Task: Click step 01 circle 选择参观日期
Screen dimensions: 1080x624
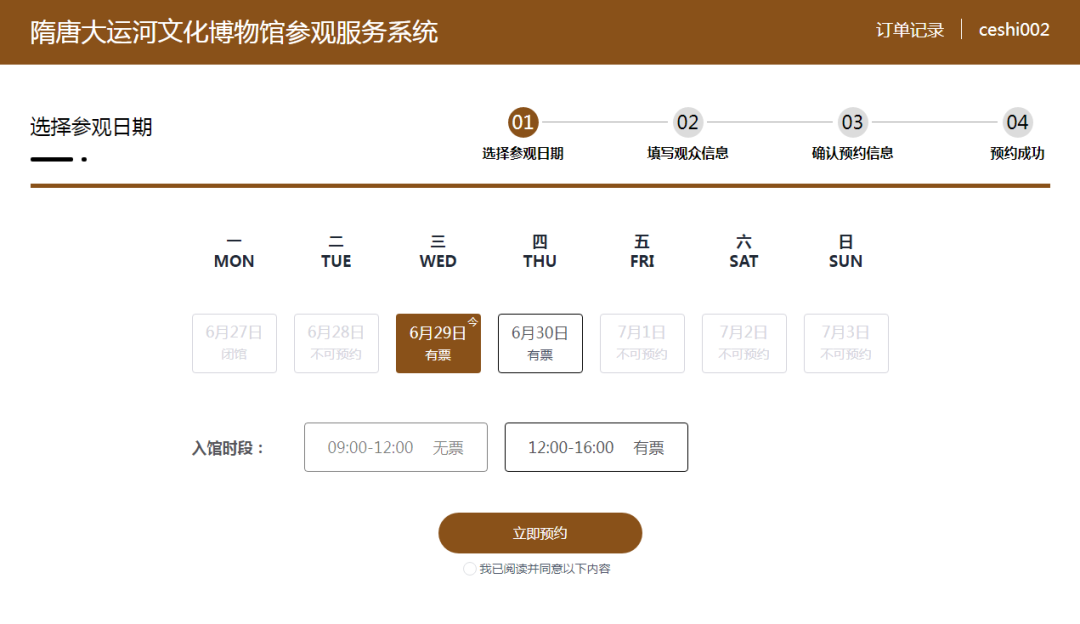Action: coord(523,123)
